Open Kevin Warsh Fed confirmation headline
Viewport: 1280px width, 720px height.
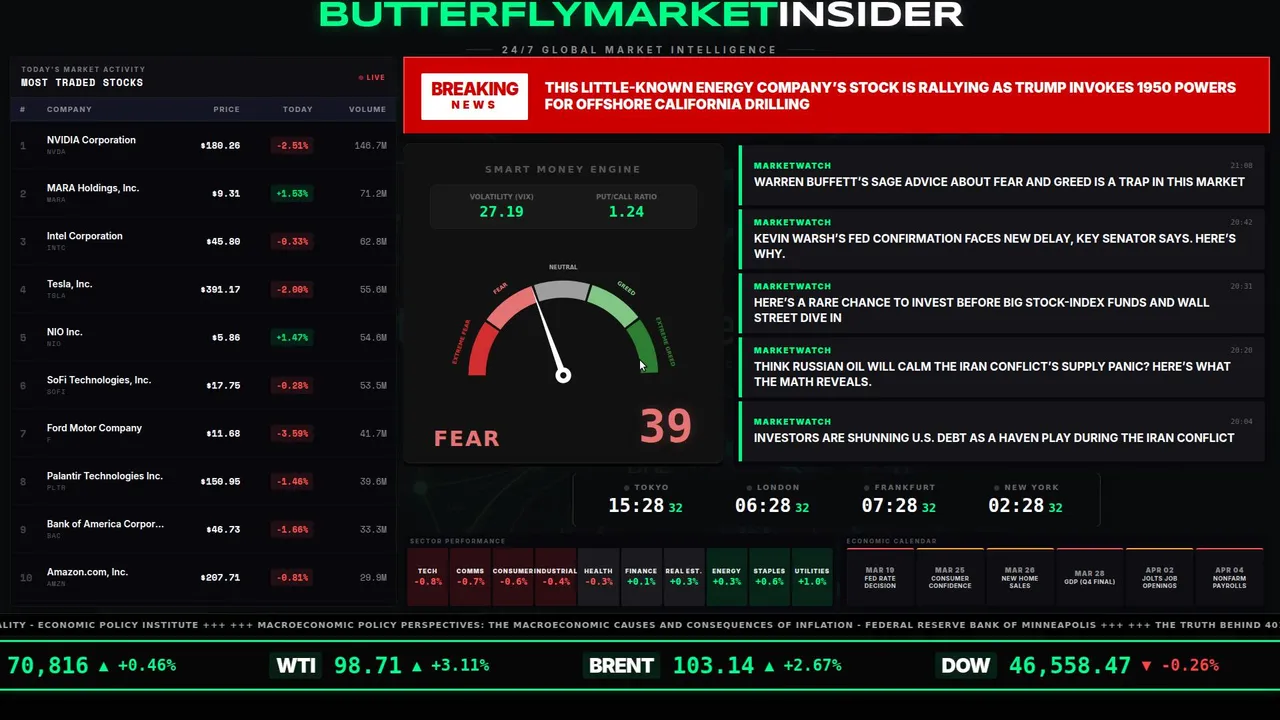(1002, 238)
